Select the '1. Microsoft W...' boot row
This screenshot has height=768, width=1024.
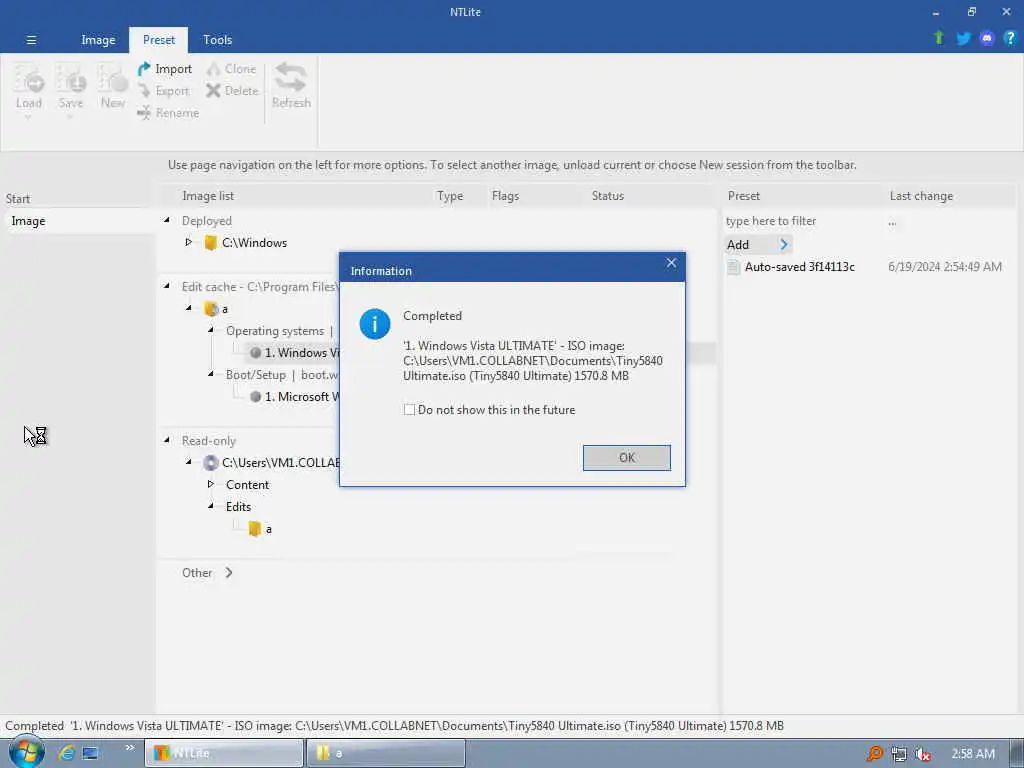point(294,396)
